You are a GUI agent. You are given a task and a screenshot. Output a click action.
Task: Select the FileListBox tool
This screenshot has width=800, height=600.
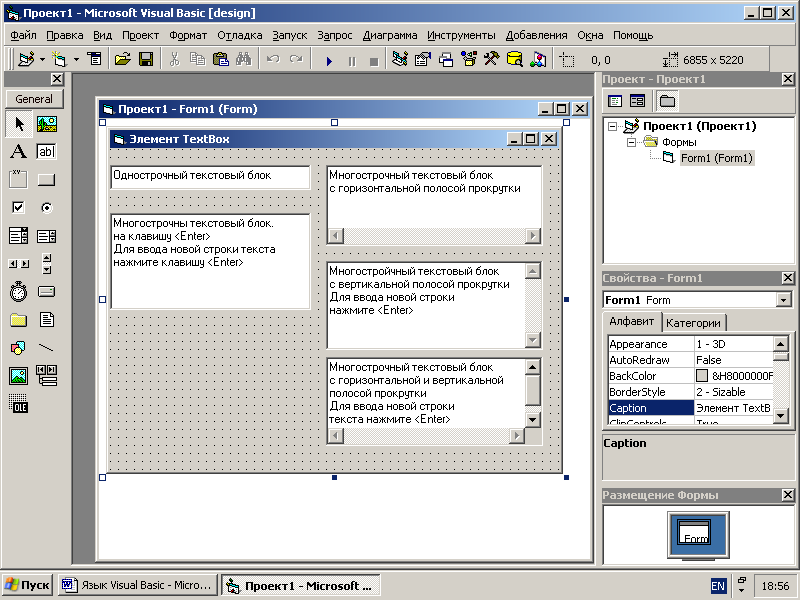pos(46,320)
